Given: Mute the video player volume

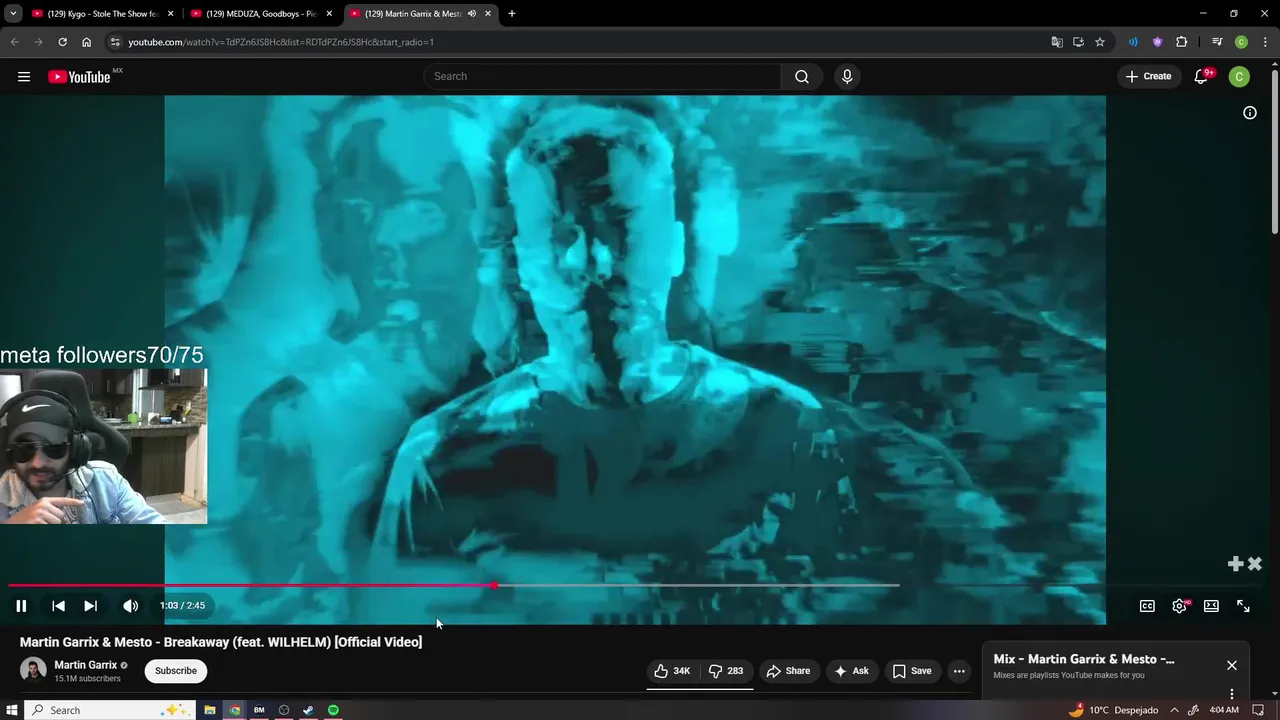Looking at the screenshot, I should tap(130, 606).
